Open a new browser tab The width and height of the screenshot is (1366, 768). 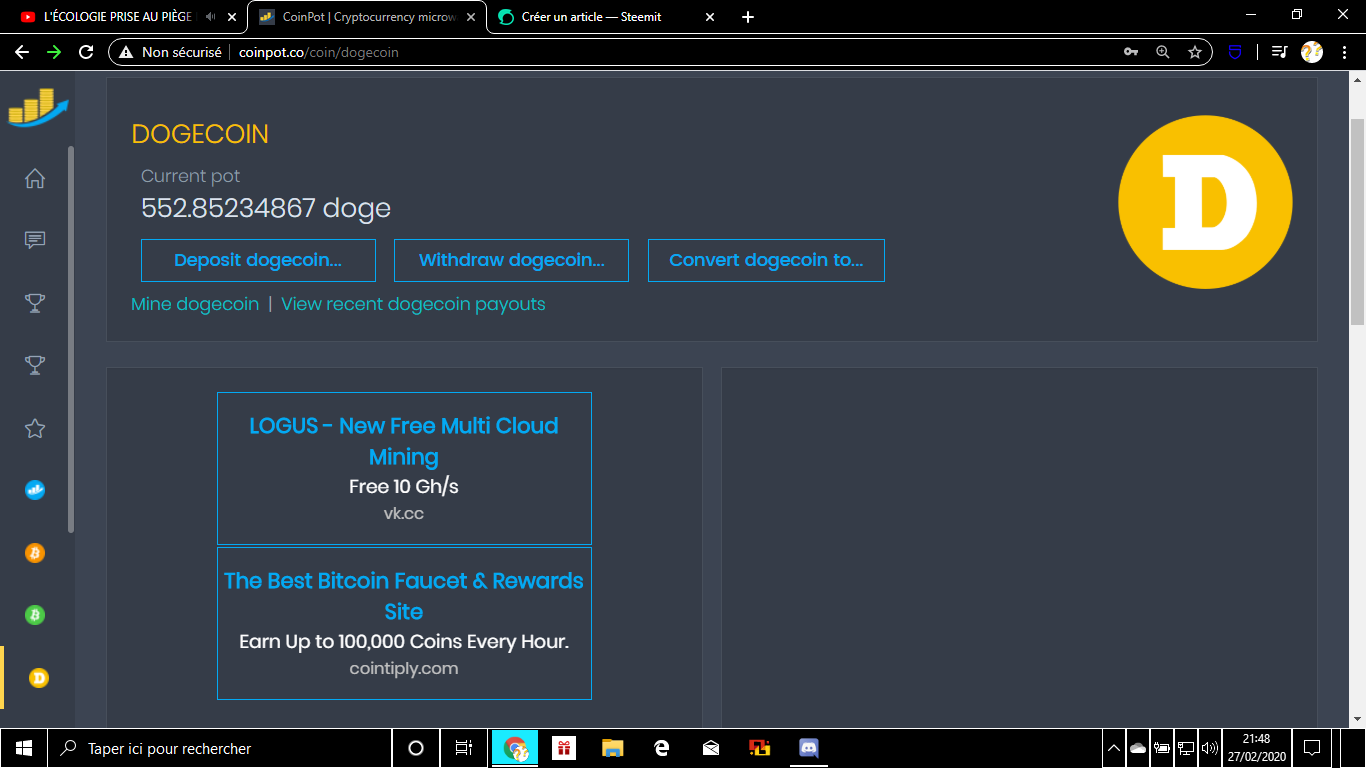tap(748, 17)
